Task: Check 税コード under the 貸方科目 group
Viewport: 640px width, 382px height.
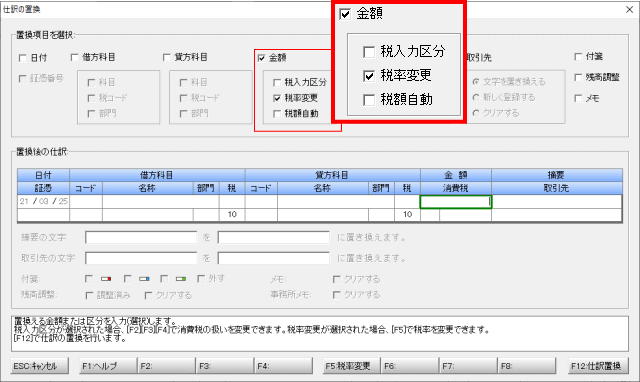Action: click(x=184, y=98)
